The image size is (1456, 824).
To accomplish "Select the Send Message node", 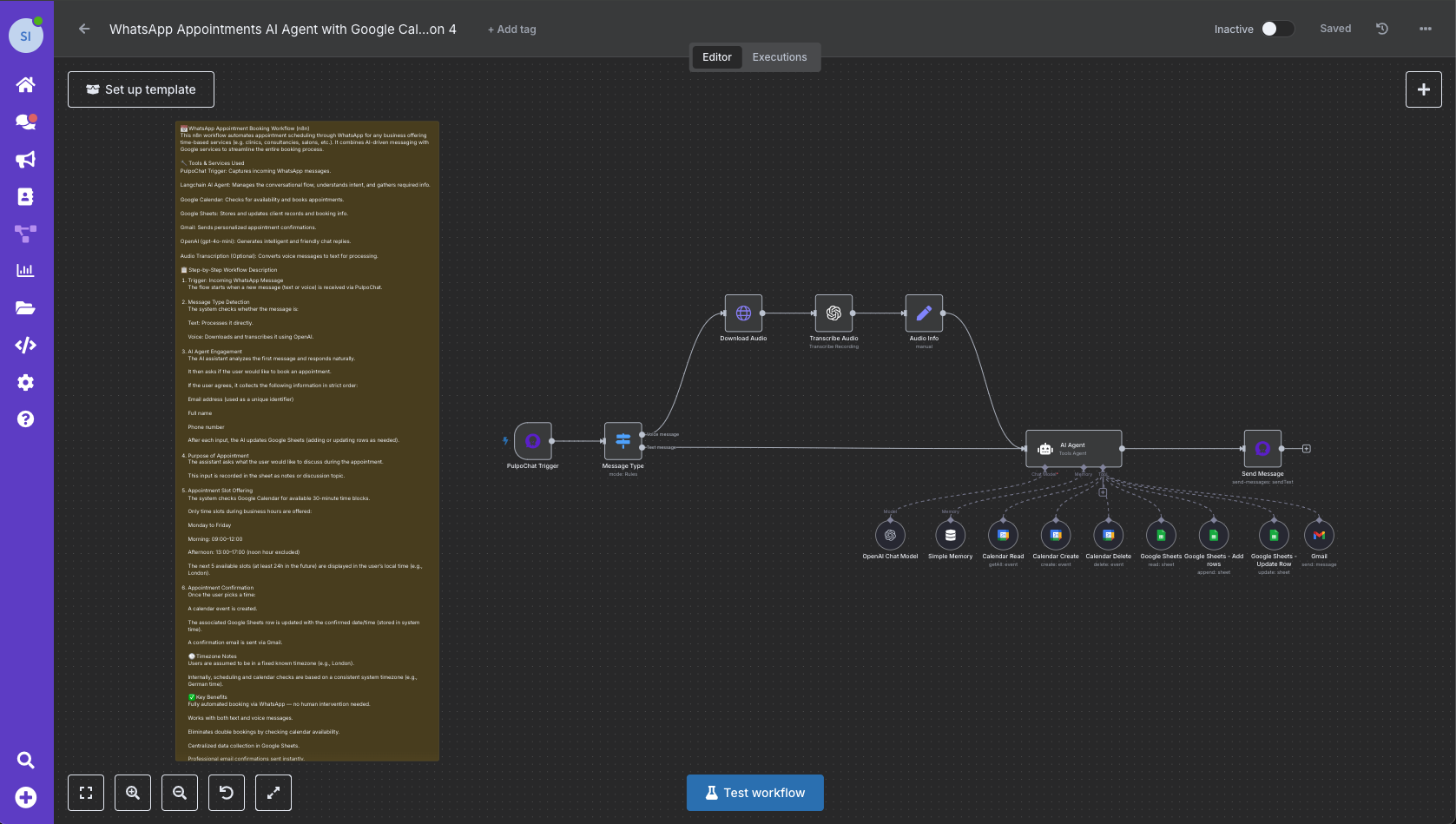I will pyautogui.click(x=1262, y=449).
